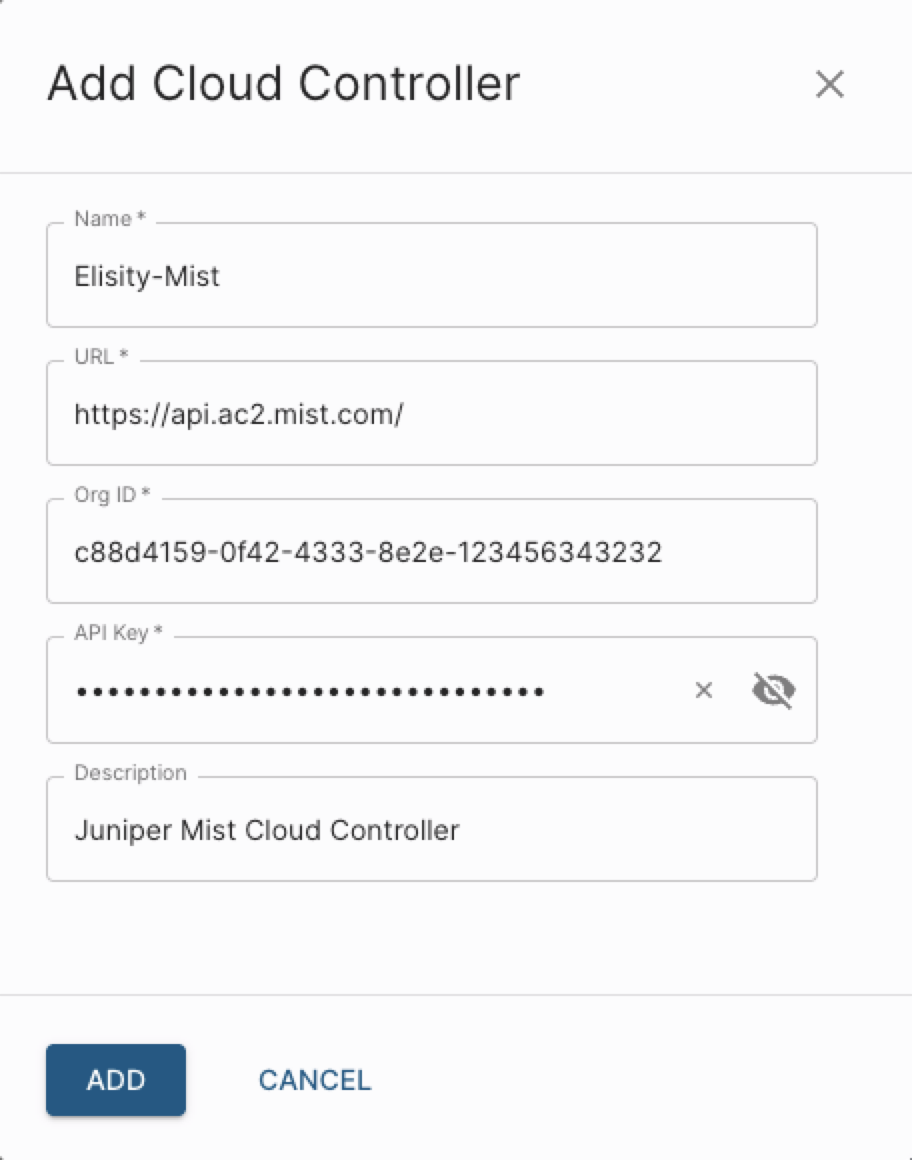Click the Add Cloud Controller title text
This screenshot has width=912, height=1160.
[283, 83]
